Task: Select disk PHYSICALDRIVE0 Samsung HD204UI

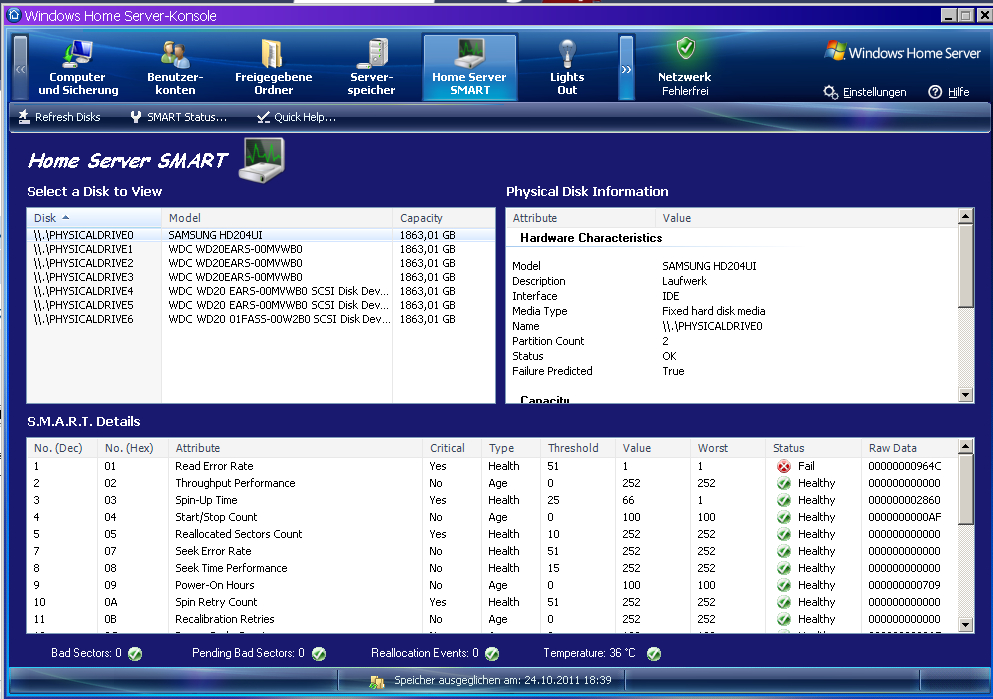Action: click(x=260, y=235)
